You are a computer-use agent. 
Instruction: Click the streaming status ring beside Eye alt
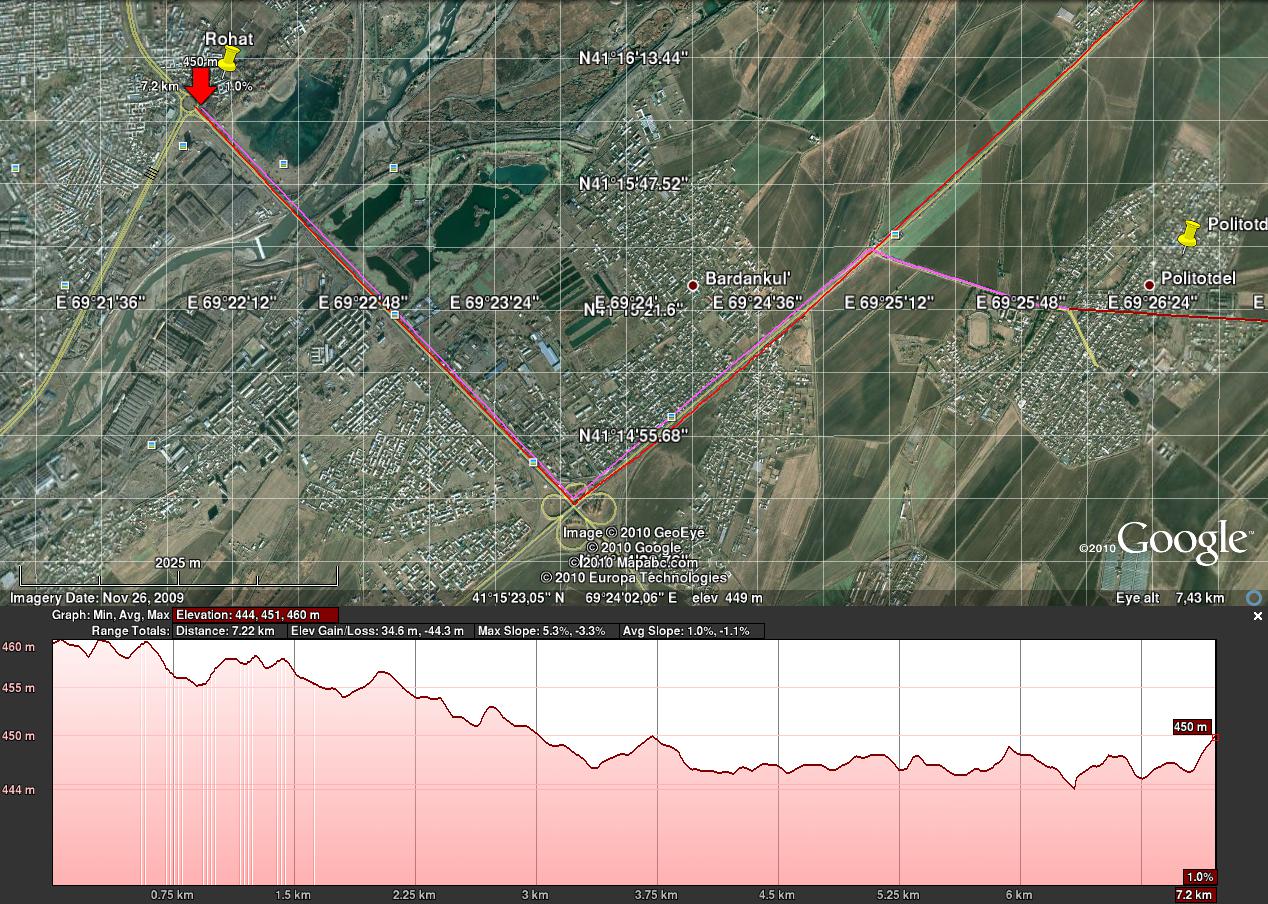[x=1253, y=598]
